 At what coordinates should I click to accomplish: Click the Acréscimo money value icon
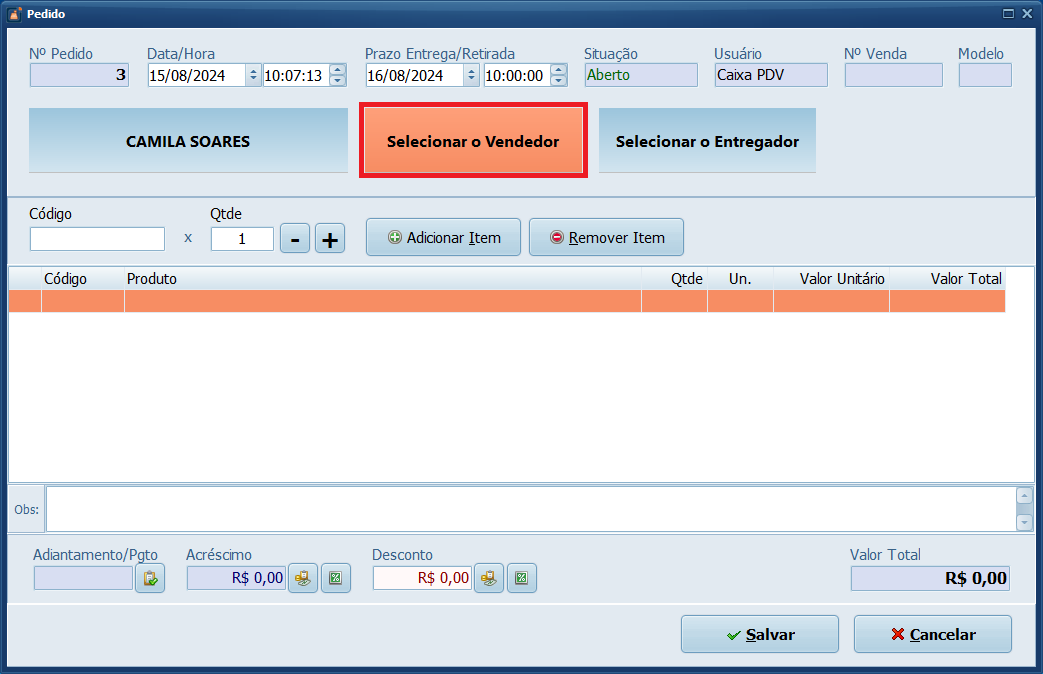[x=303, y=578]
